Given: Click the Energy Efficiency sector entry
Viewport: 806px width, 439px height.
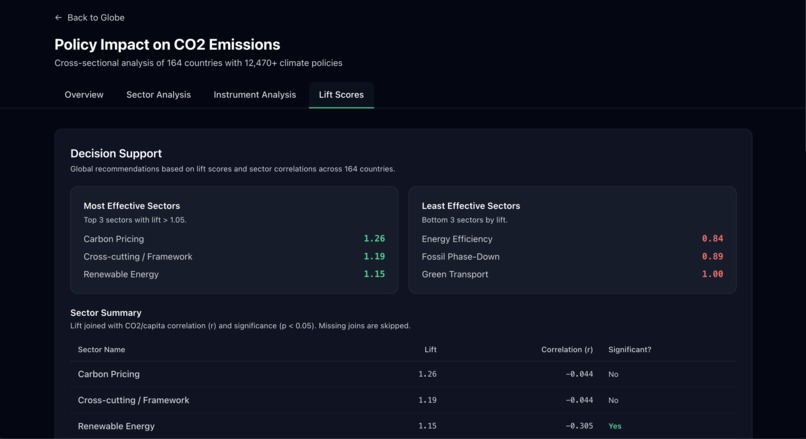Looking at the screenshot, I should coord(456,239).
